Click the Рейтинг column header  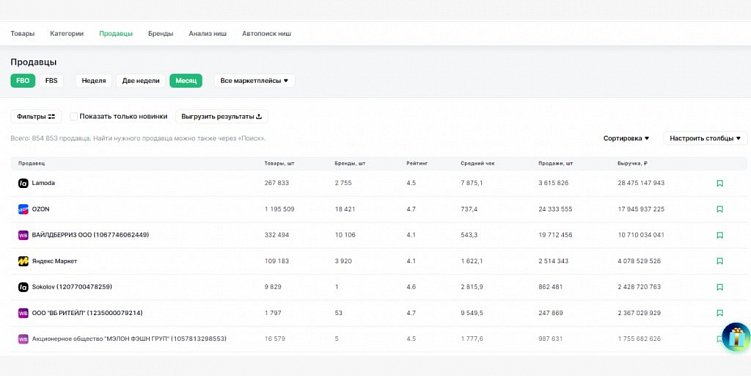[x=417, y=163]
